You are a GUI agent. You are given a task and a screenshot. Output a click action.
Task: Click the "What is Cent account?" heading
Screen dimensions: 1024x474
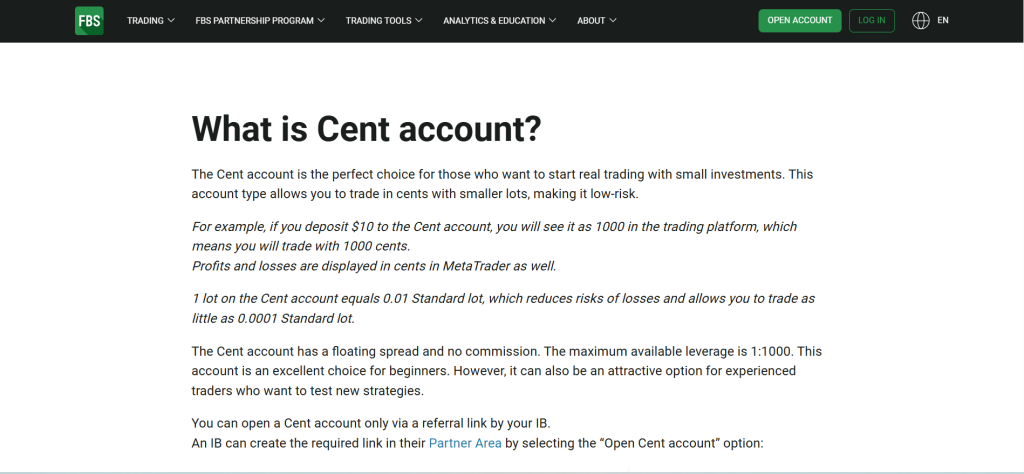click(366, 128)
